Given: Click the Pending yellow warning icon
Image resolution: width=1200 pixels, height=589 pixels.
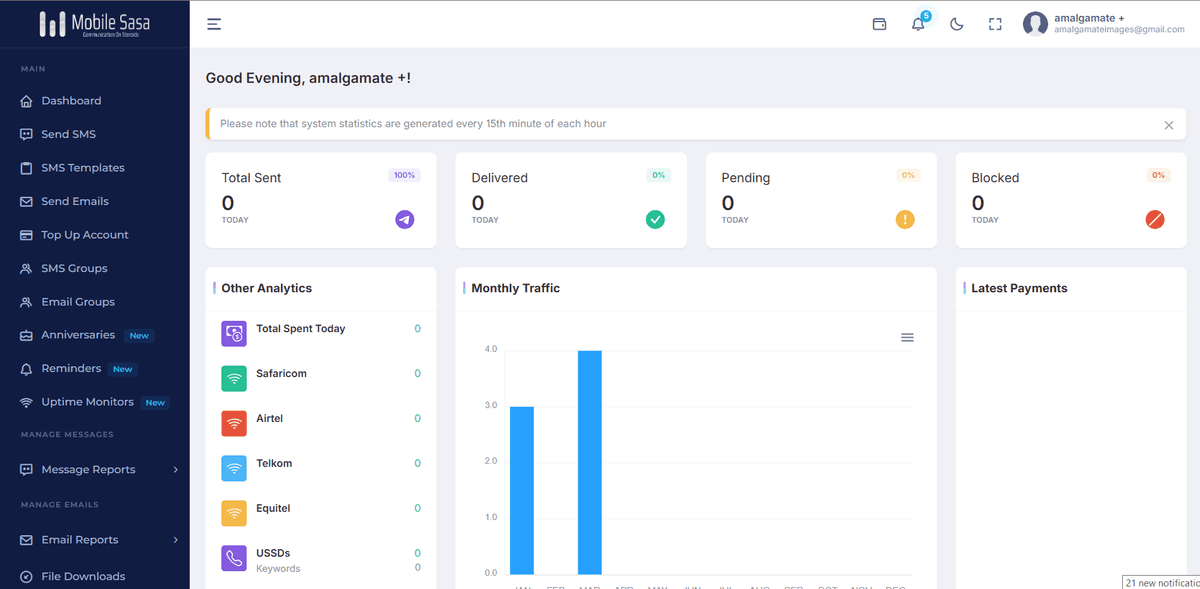Looking at the screenshot, I should (905, 219).
